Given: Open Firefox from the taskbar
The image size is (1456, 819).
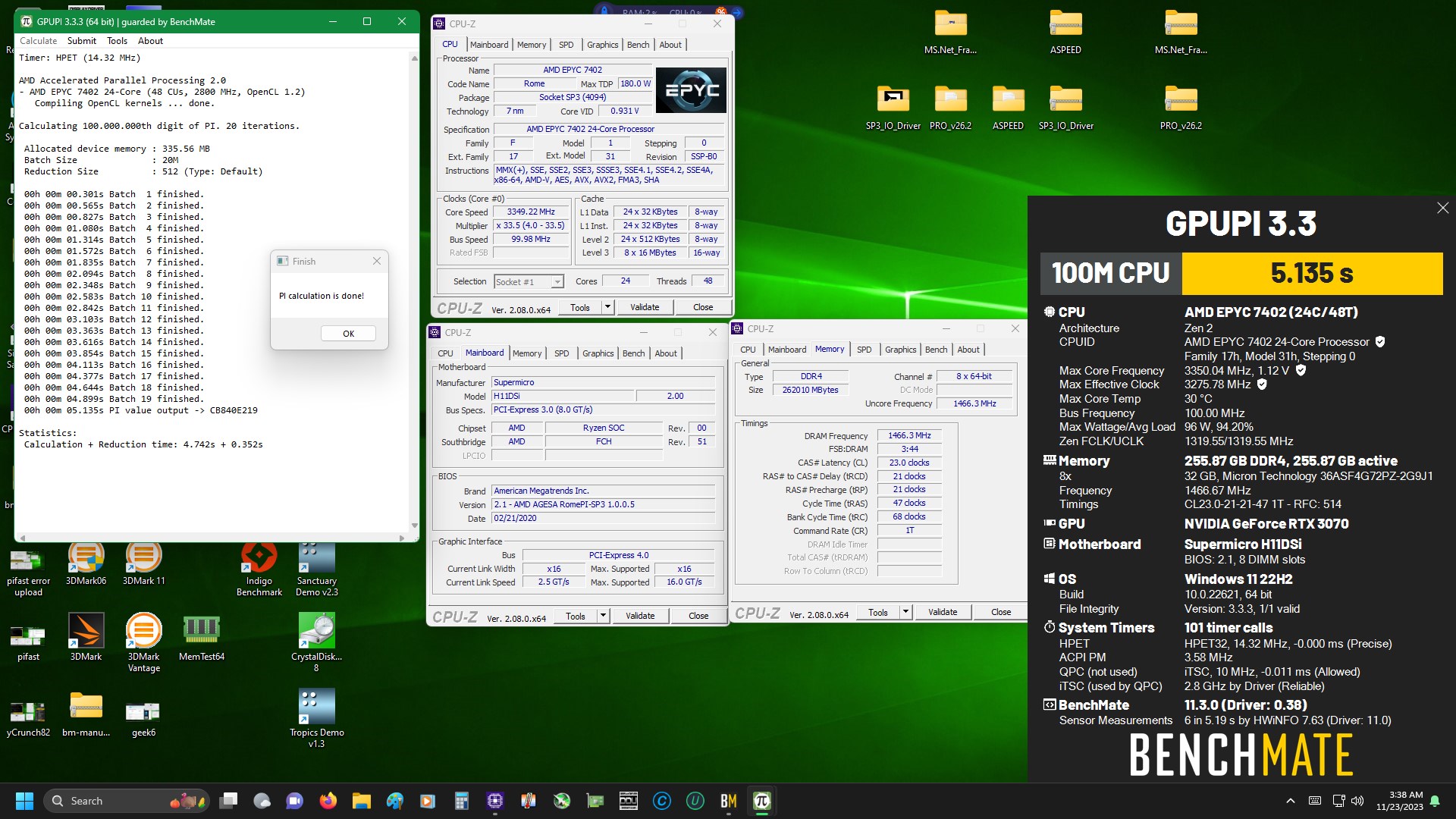Looking at the screenshot, I should tap(328, 801).
